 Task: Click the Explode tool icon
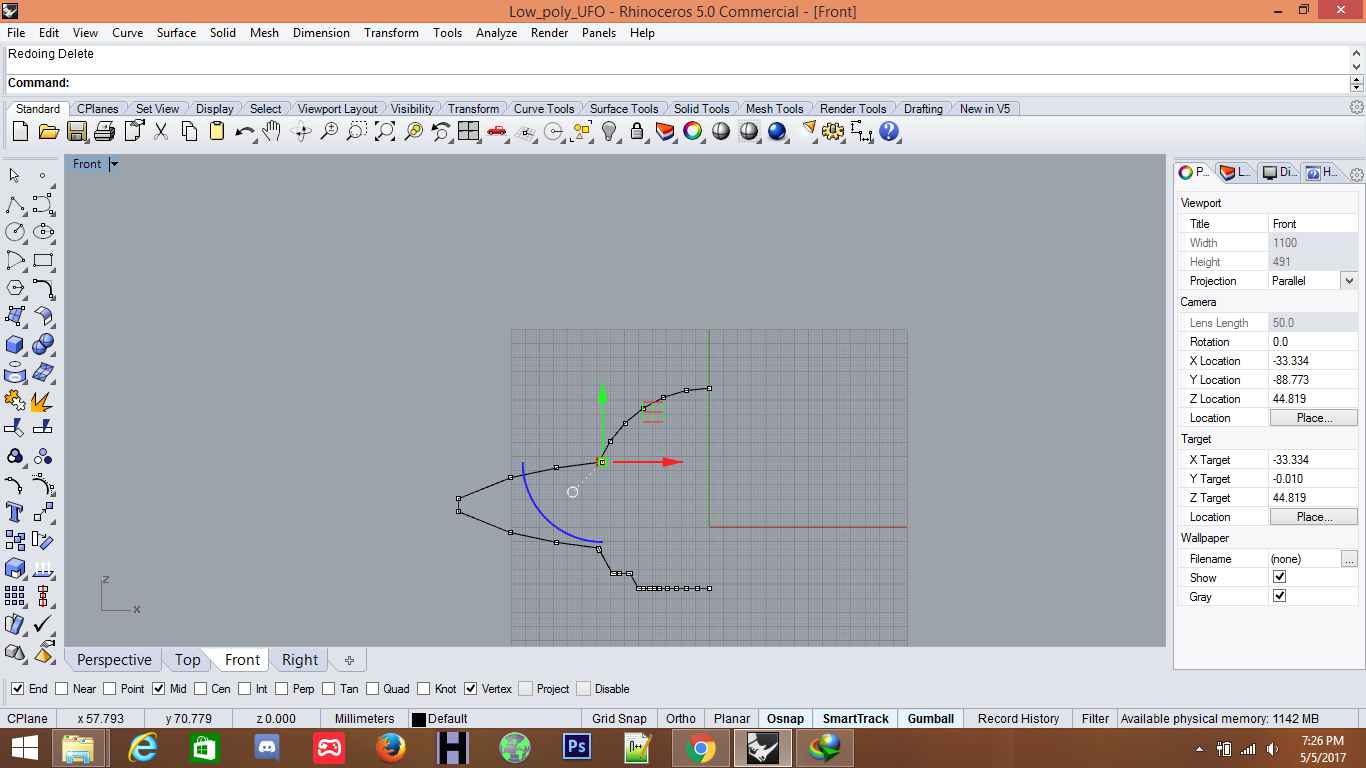(x=43, y=400)
